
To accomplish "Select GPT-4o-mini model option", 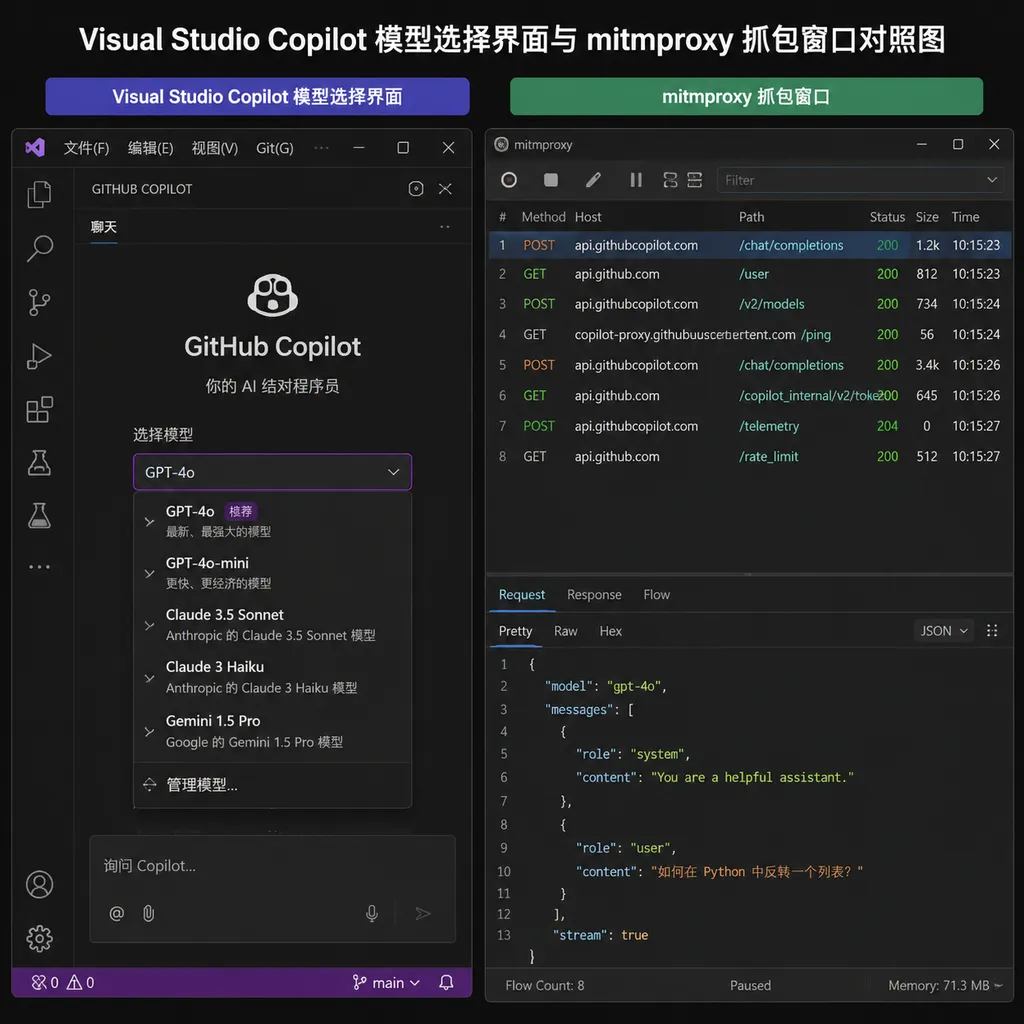I will pyautogui.click(x=272, y=573).
